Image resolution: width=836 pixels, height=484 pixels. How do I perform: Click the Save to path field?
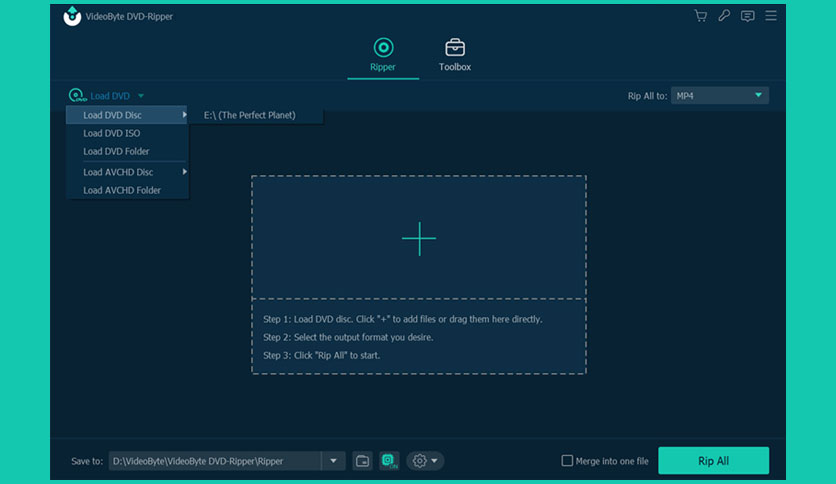(x=215, y=461)
